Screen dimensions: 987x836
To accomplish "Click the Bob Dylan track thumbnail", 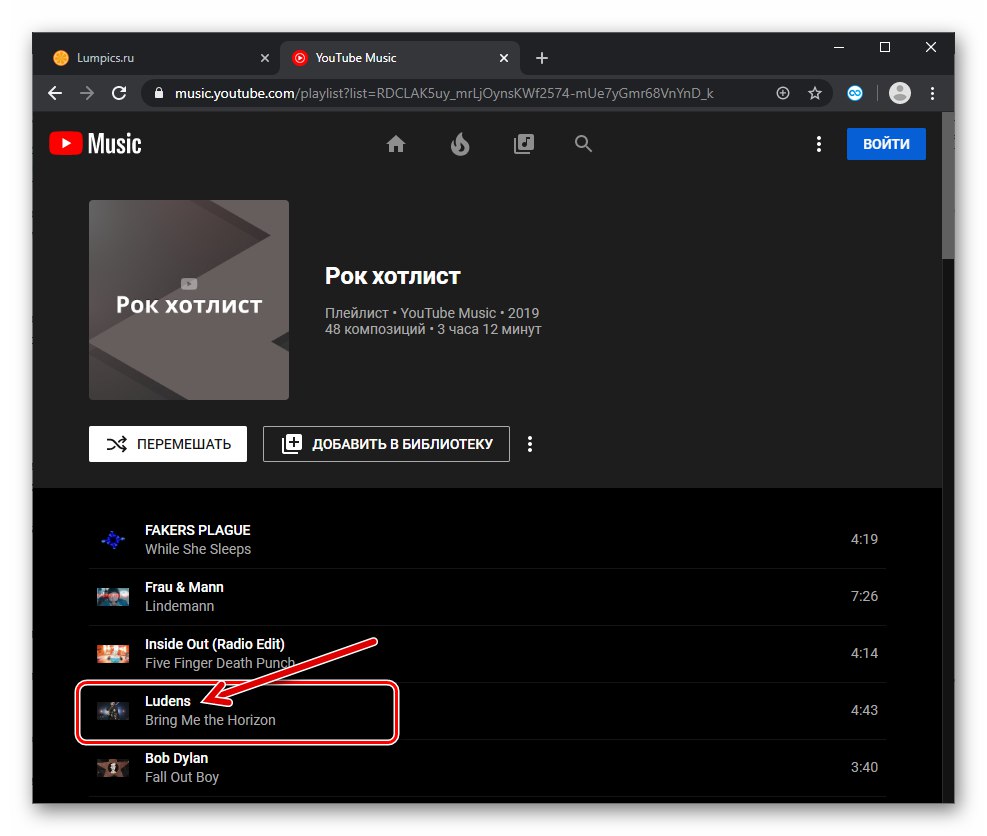I will 113,767.
